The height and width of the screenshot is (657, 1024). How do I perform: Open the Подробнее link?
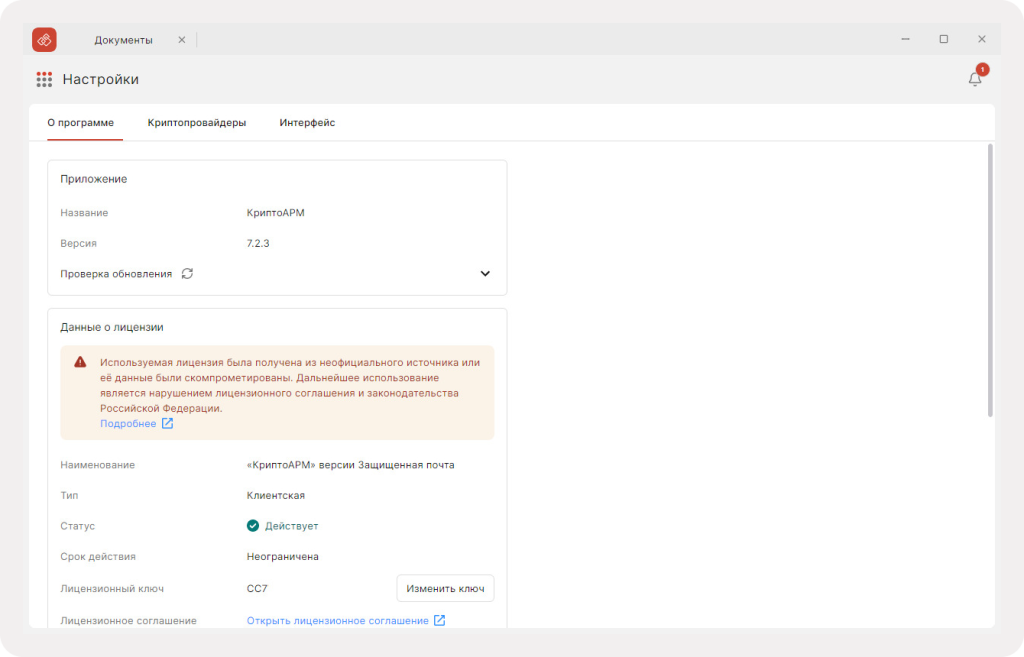click(x=128, y=423)
